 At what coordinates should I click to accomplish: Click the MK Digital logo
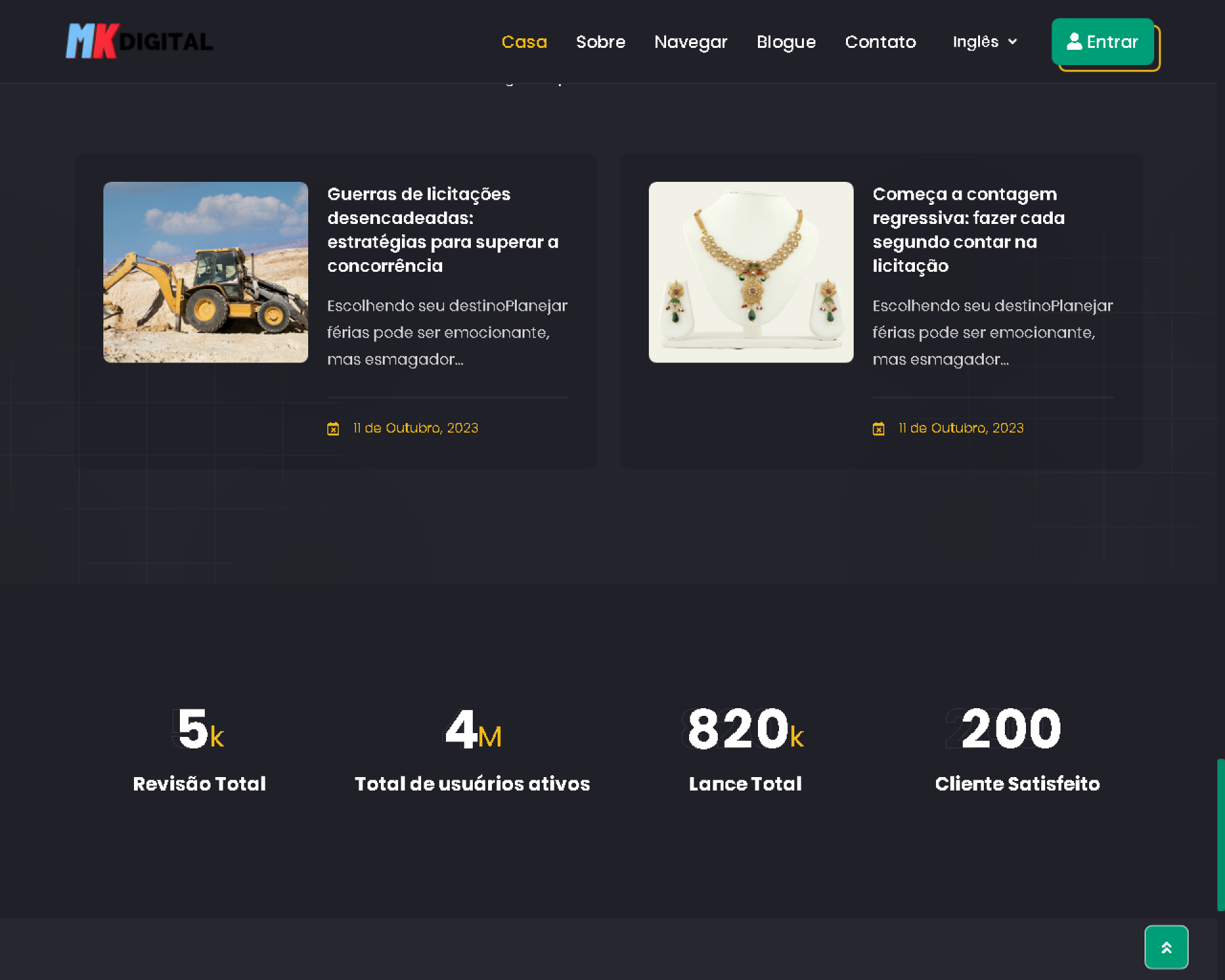point(139,41)
